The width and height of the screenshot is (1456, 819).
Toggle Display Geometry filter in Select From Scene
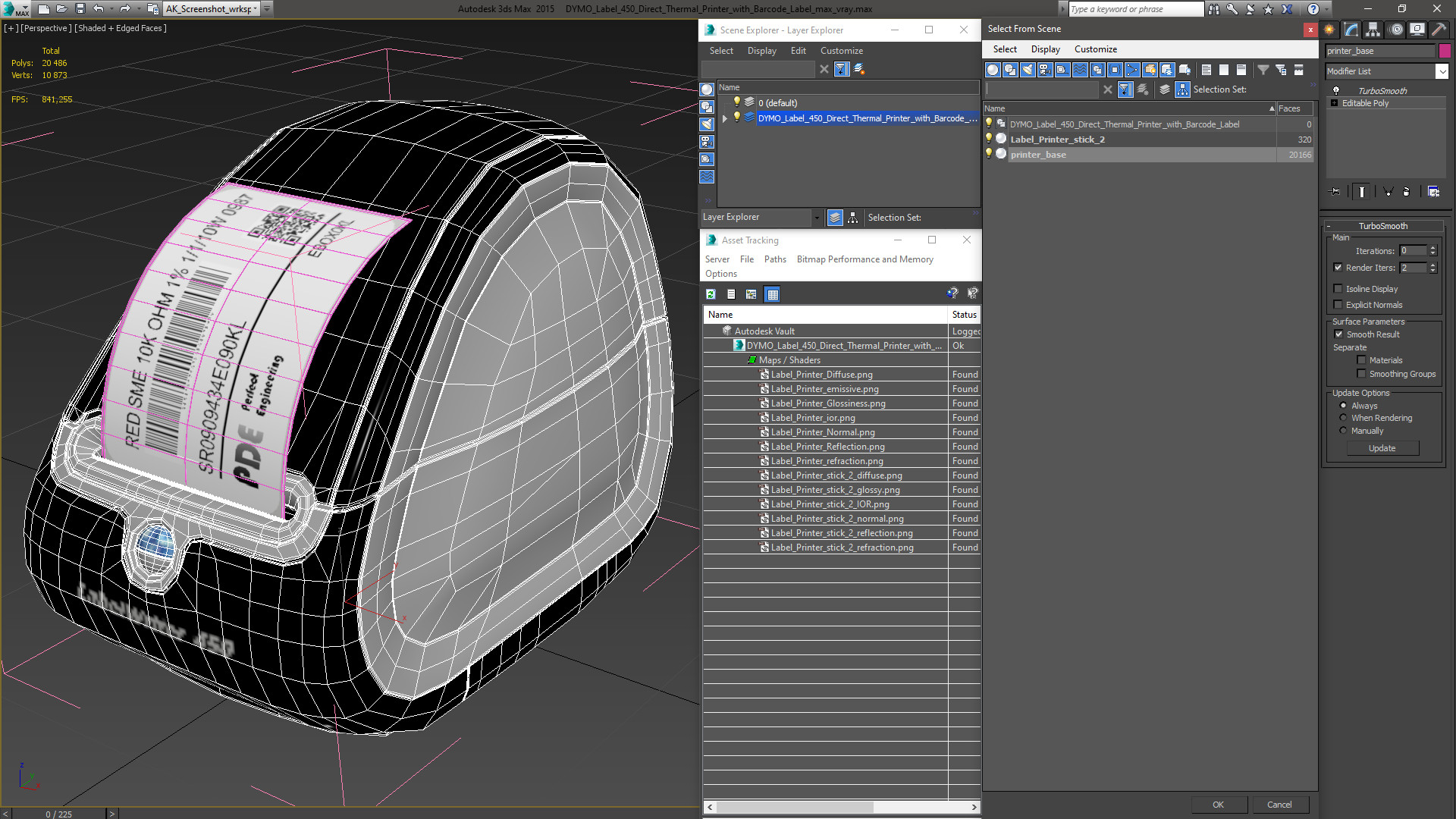pos(993,70)
